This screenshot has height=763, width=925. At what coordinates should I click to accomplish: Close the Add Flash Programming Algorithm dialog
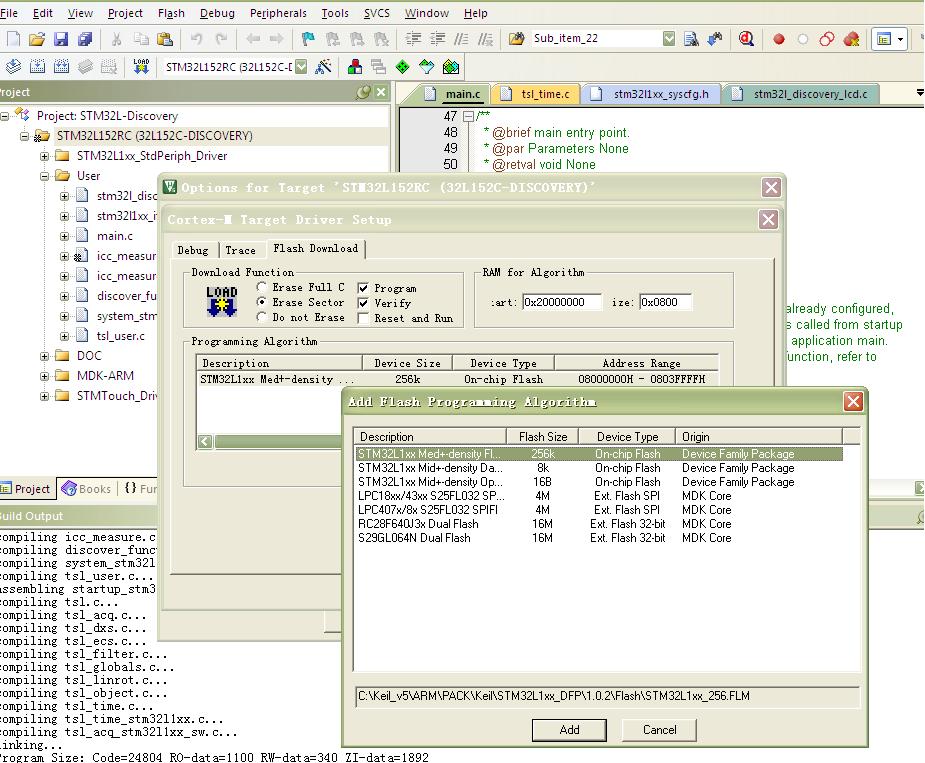click(x=853, y=402)
